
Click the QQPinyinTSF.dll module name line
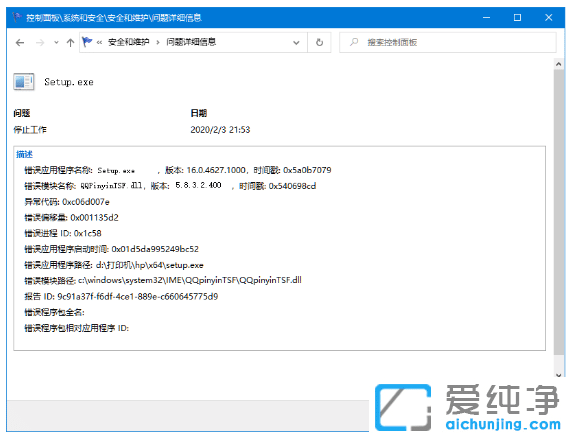(170, 186)
